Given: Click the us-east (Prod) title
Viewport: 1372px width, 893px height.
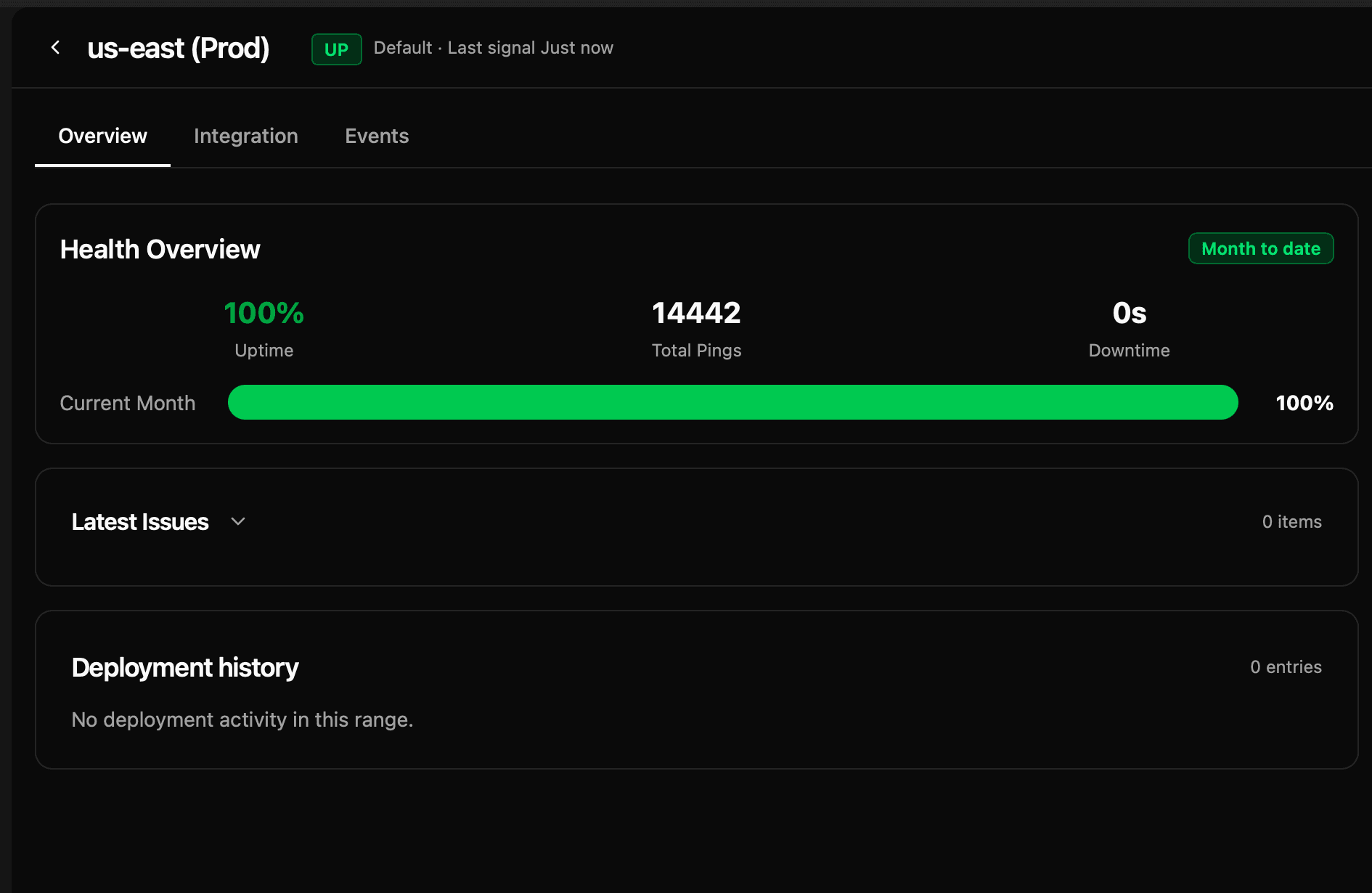Looking at the screenshot, I should tap(179, 49).
